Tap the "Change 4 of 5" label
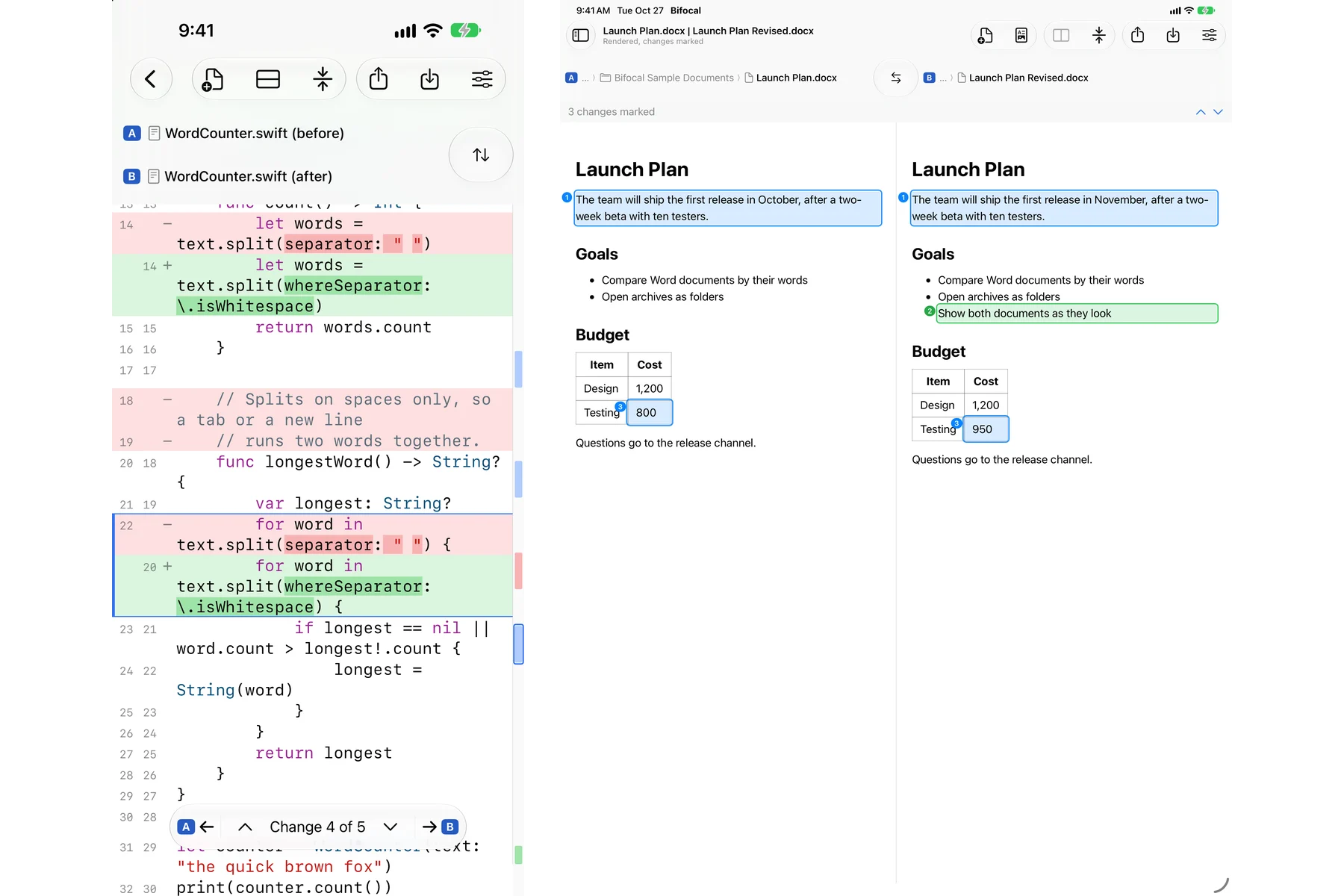Viewport: 1344px width, 896px height. (x=317, y=827)
